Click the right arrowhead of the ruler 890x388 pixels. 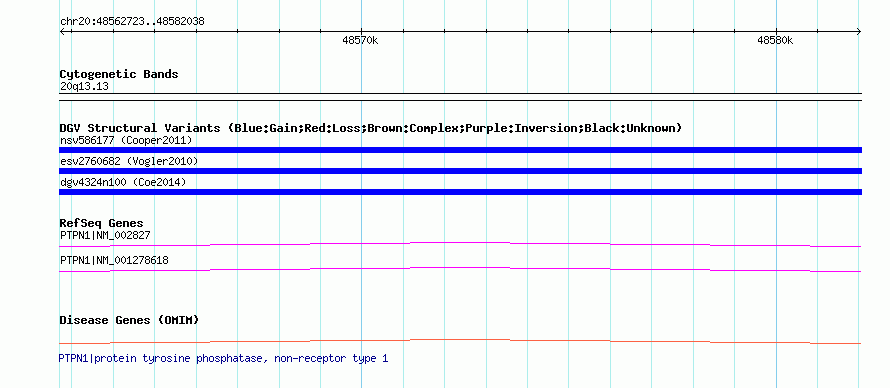(x=858, y=32)
